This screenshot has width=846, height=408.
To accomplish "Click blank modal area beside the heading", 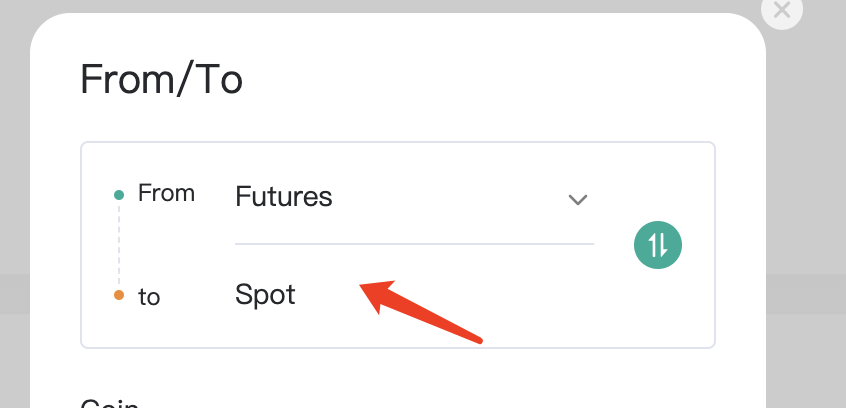I will (x=486, y=79).
